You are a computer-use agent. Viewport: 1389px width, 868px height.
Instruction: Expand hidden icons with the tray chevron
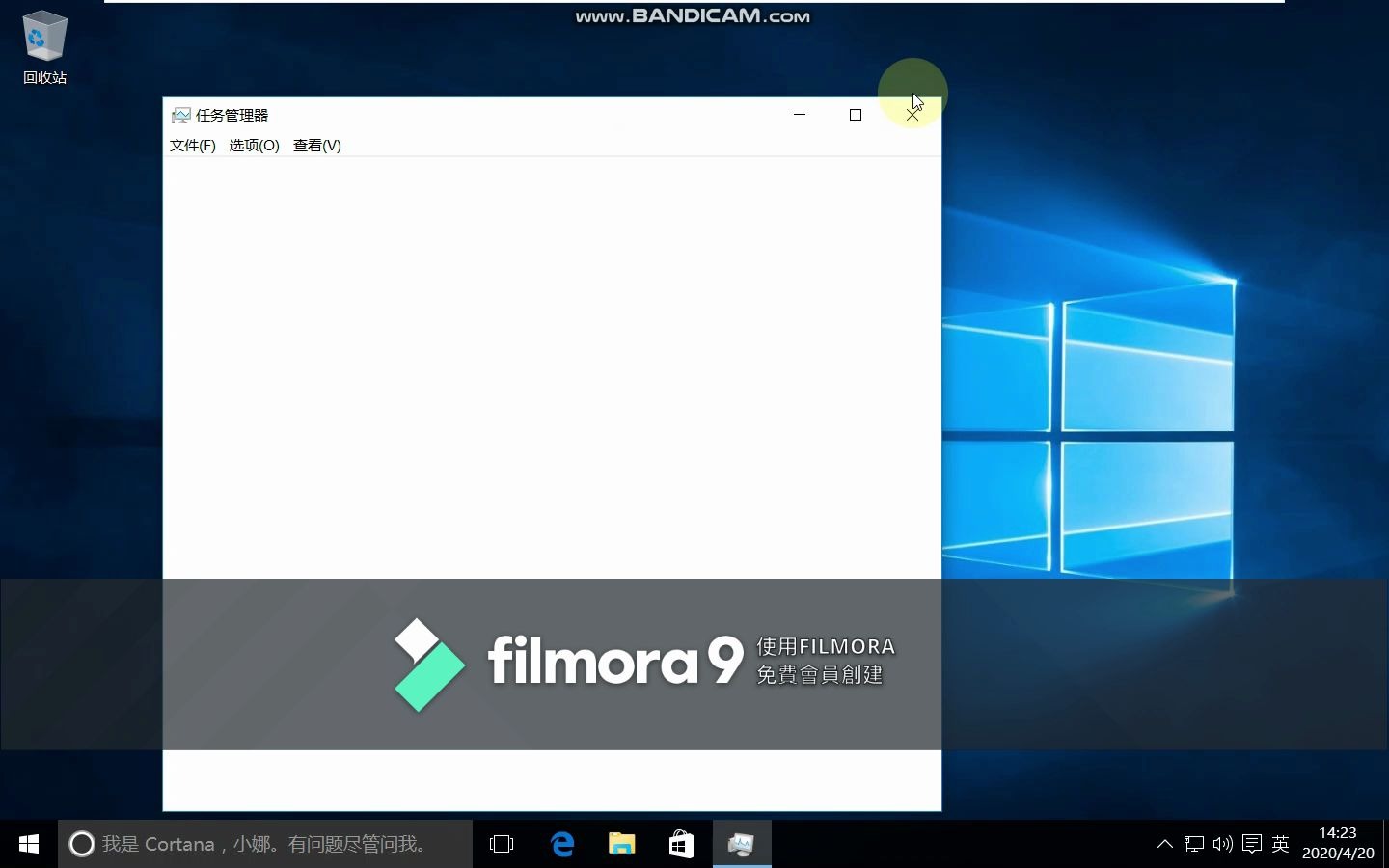(1164, 844)
